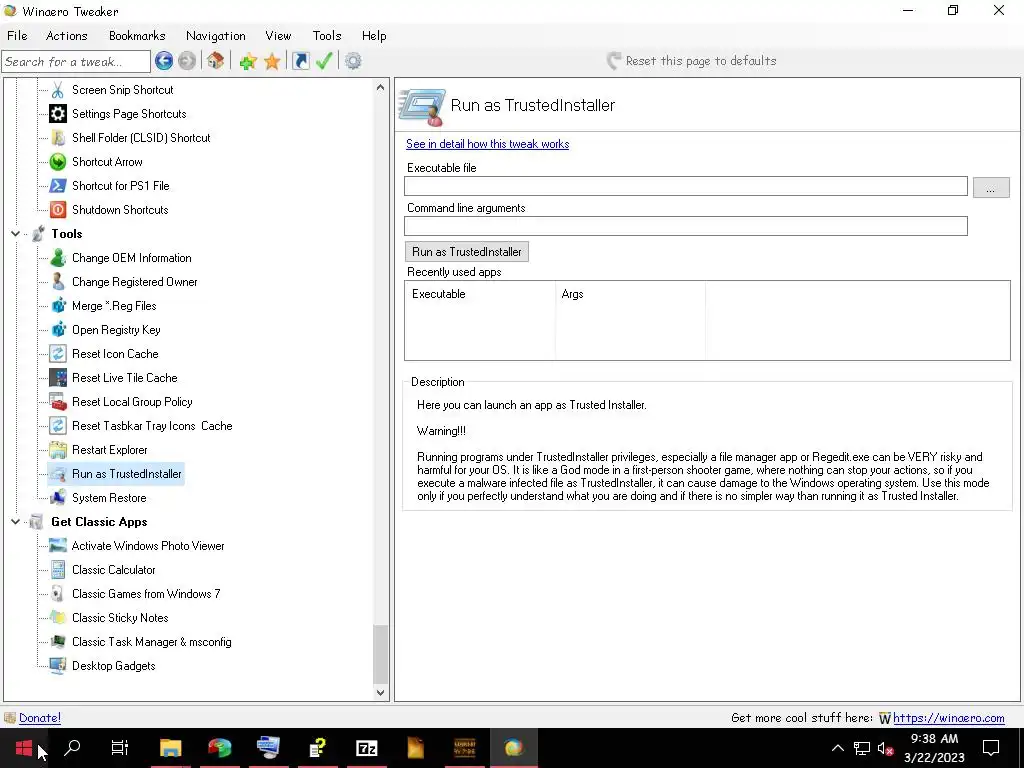
Task: Click the Classic Calculator icon
Action: 58,569
